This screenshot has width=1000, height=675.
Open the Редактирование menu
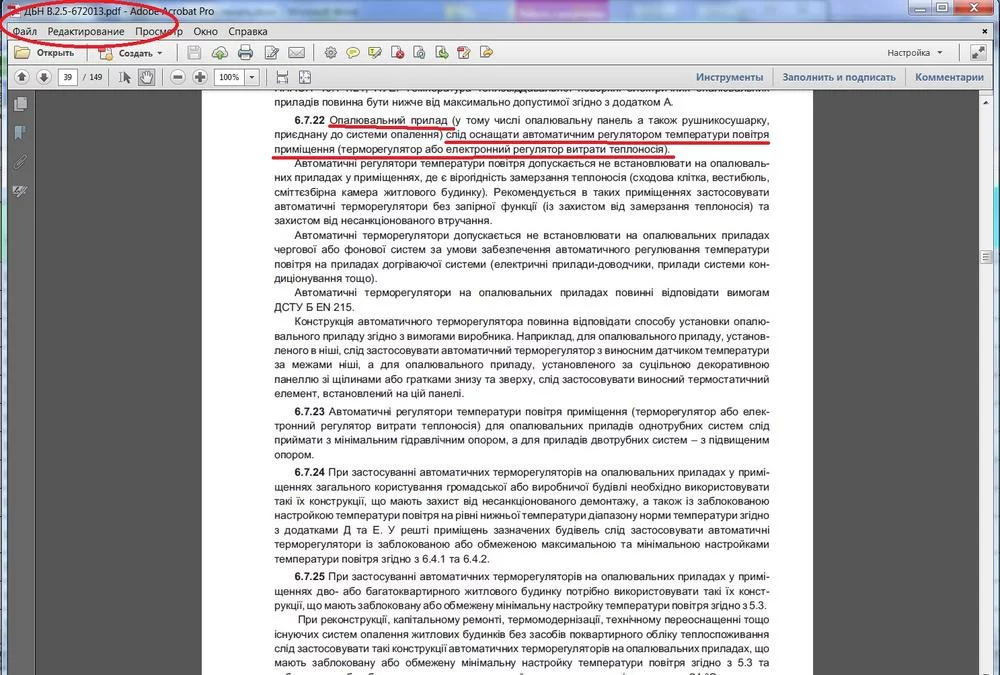(x=85, y=31)
